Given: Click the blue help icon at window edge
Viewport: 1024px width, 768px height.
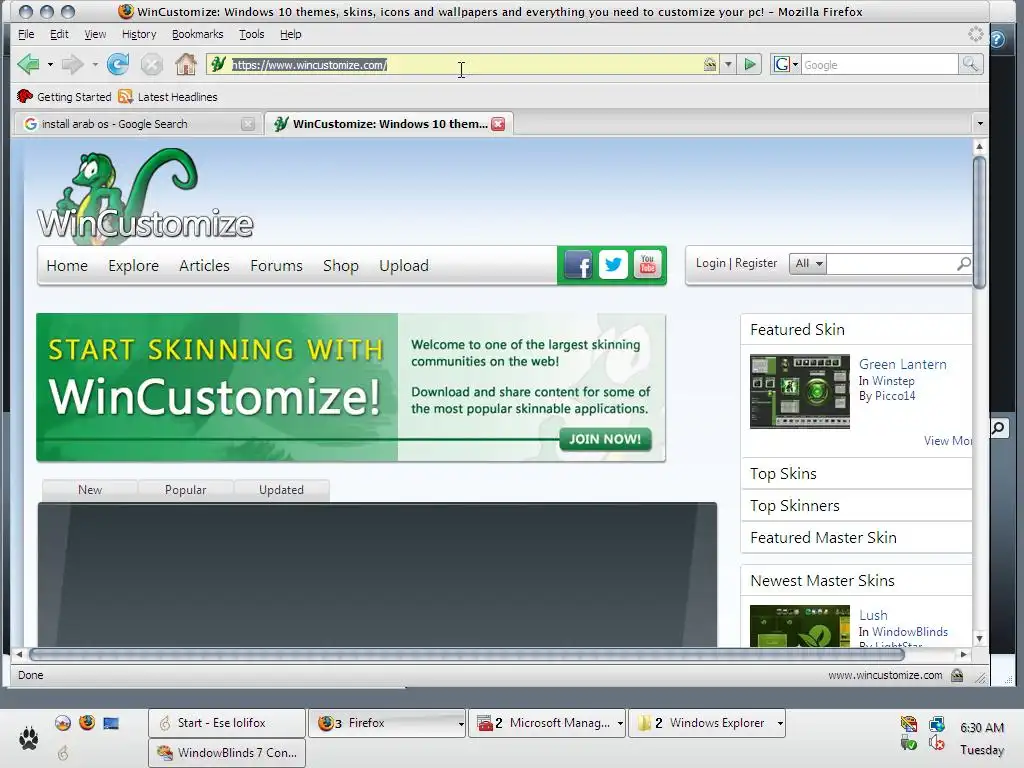Looking at the screenshot, I should coord(997,39).
